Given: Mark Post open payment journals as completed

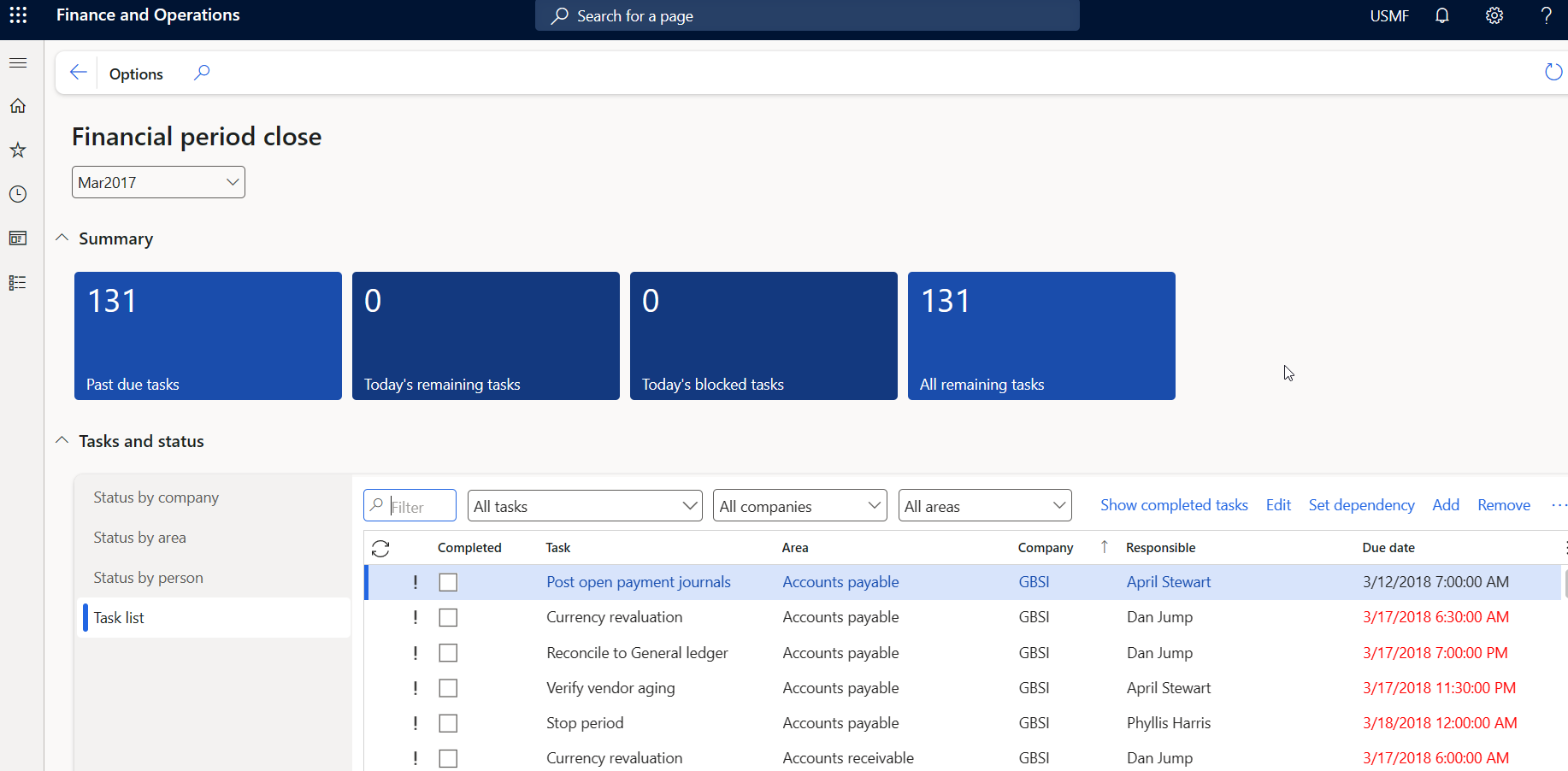Looking at the screenshot, I should 448,581.
